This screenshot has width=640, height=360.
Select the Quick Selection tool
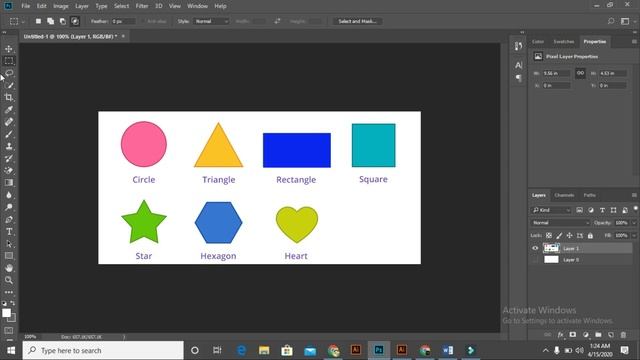(9, 85)
